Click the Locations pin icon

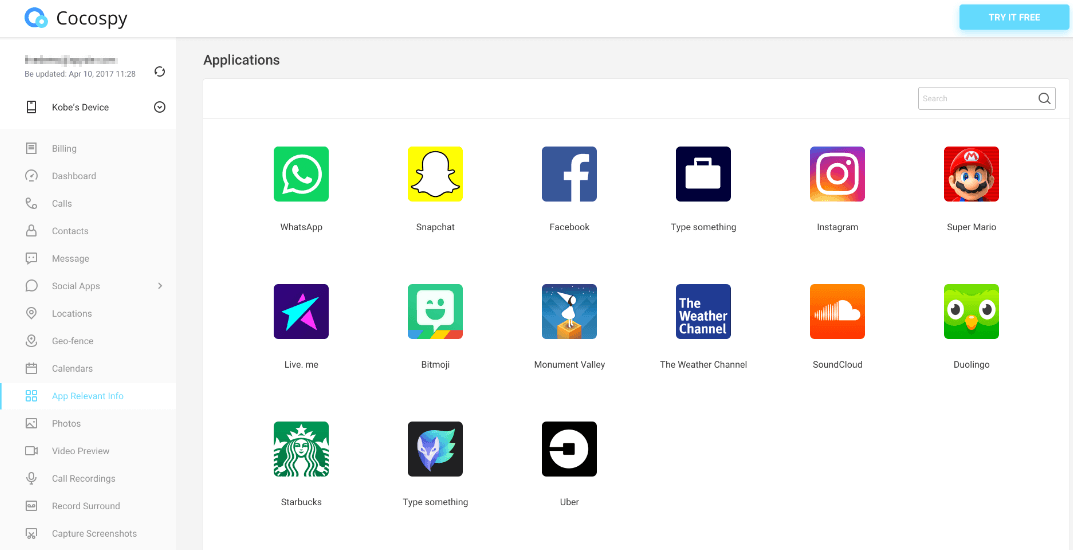click(x=31, y=313)
